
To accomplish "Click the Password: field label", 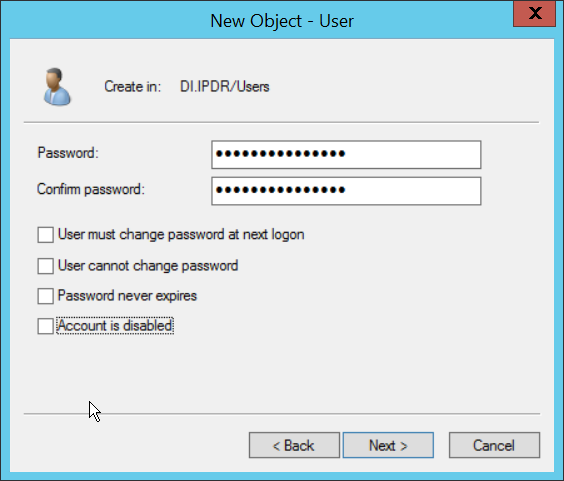I will point(68,153).
